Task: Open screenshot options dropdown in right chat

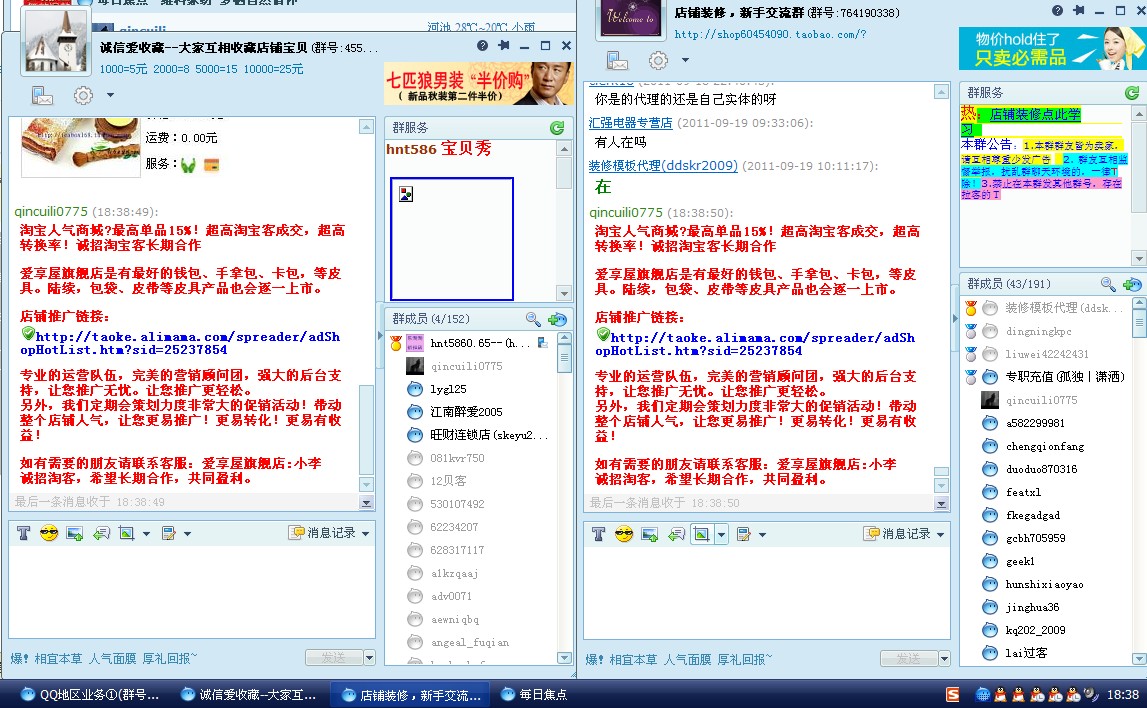Action: (x=721, y=535)
